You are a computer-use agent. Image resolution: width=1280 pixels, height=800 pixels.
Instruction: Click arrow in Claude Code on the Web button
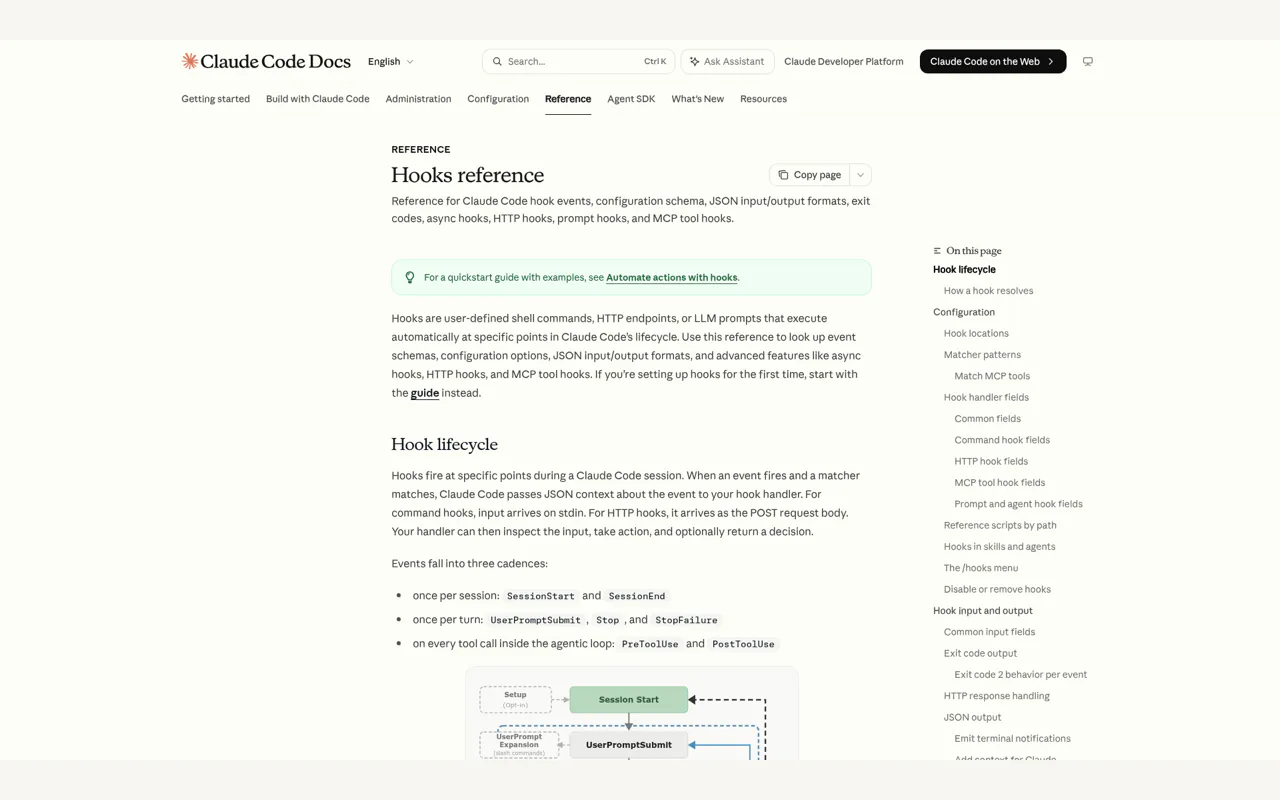pos(1050,61)
